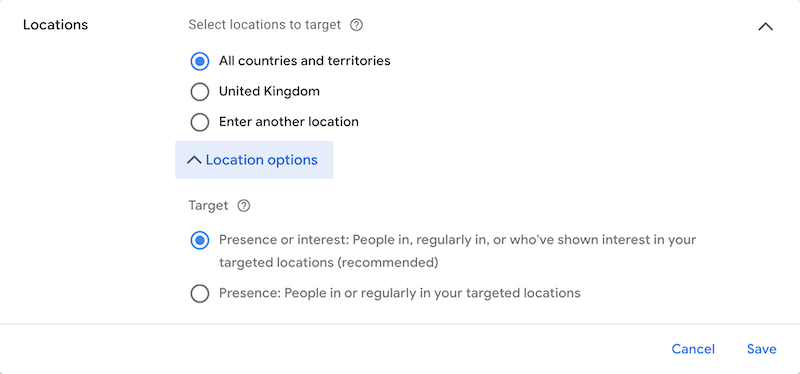
Task: Click the Cancel button
Action: coord(693,349)
